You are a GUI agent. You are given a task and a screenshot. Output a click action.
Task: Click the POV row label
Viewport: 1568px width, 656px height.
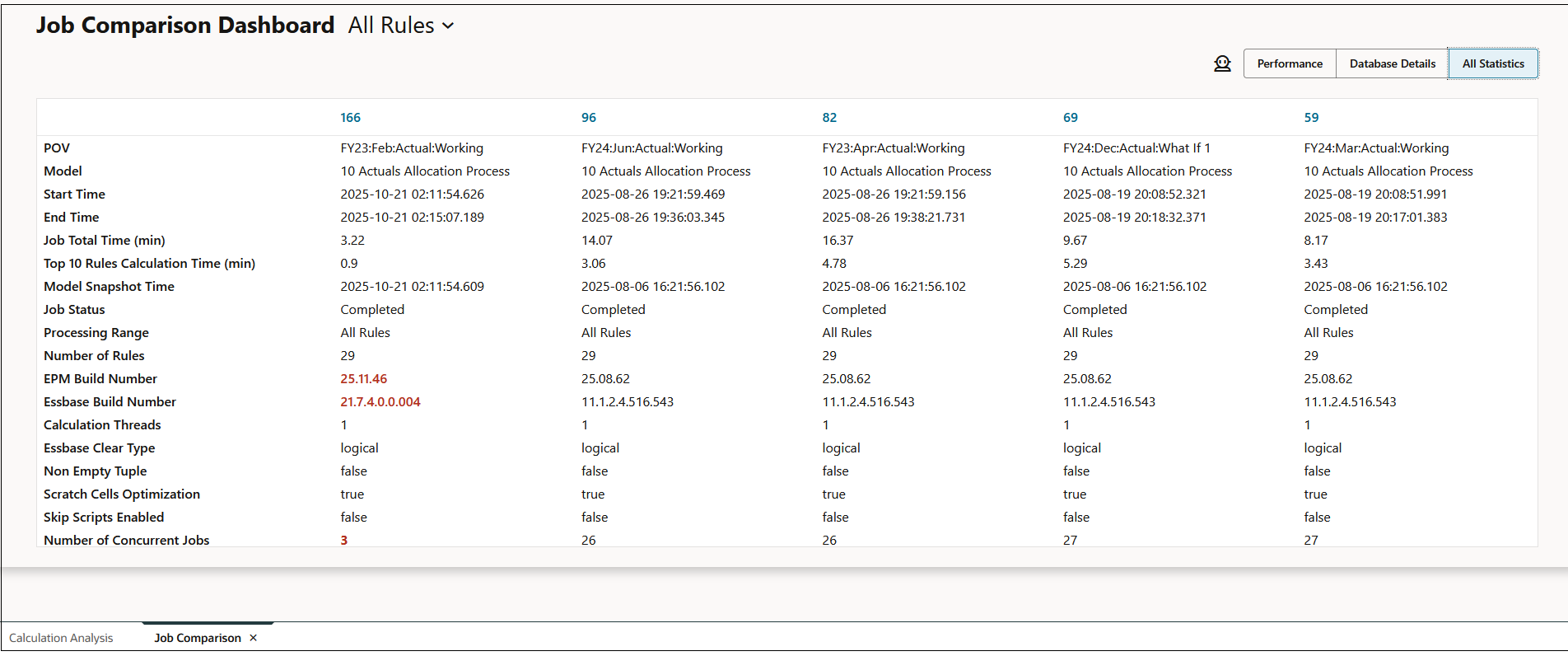pos(57,148)
